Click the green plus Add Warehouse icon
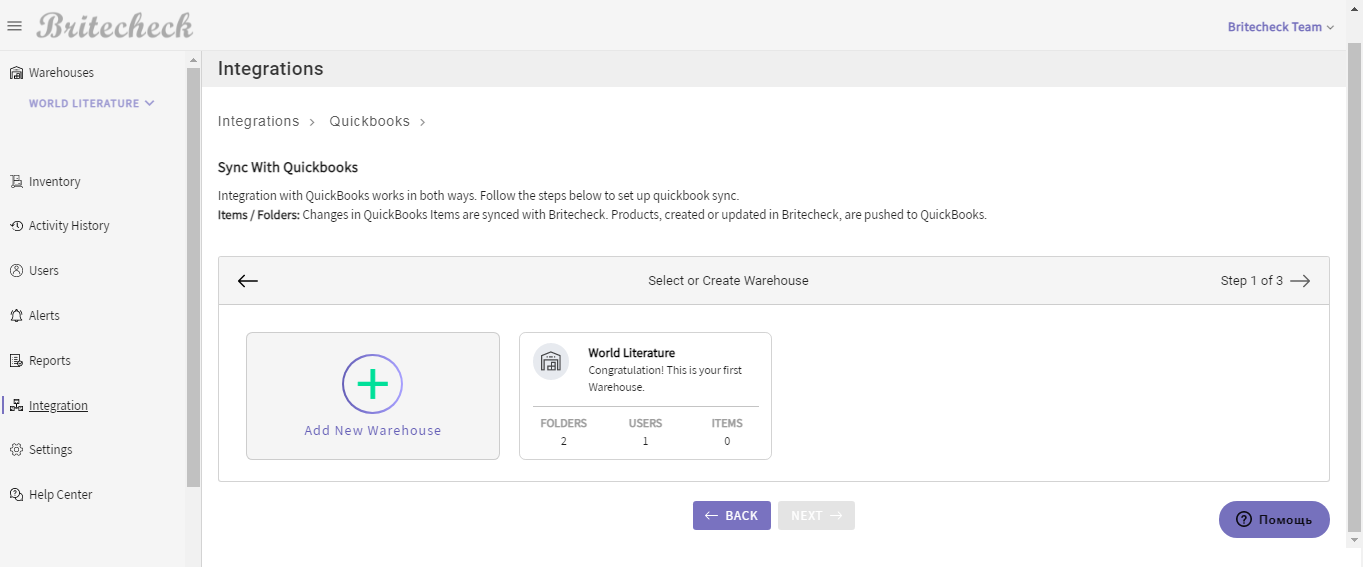Viewport: 1363px width, 567px height. (372, 384)
